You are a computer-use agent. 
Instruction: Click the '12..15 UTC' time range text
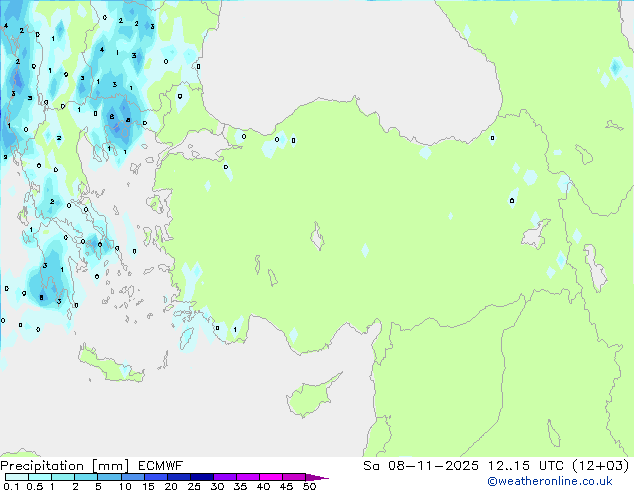point(525,466)
